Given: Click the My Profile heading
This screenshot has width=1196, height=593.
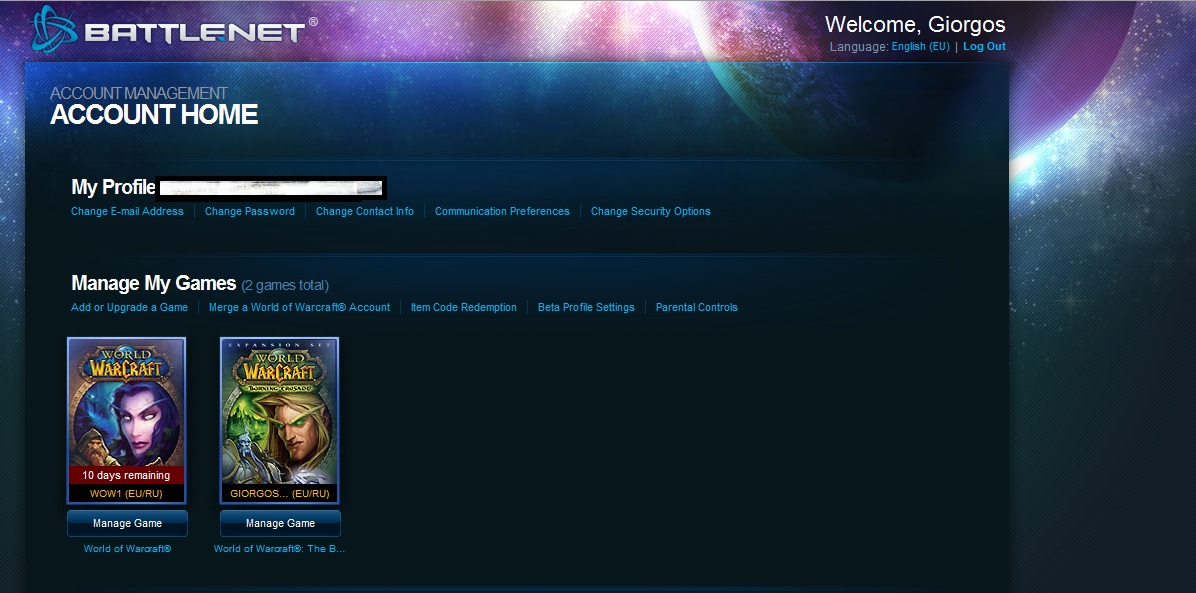Looking at the screenshot, I should (x=113, y=187).
